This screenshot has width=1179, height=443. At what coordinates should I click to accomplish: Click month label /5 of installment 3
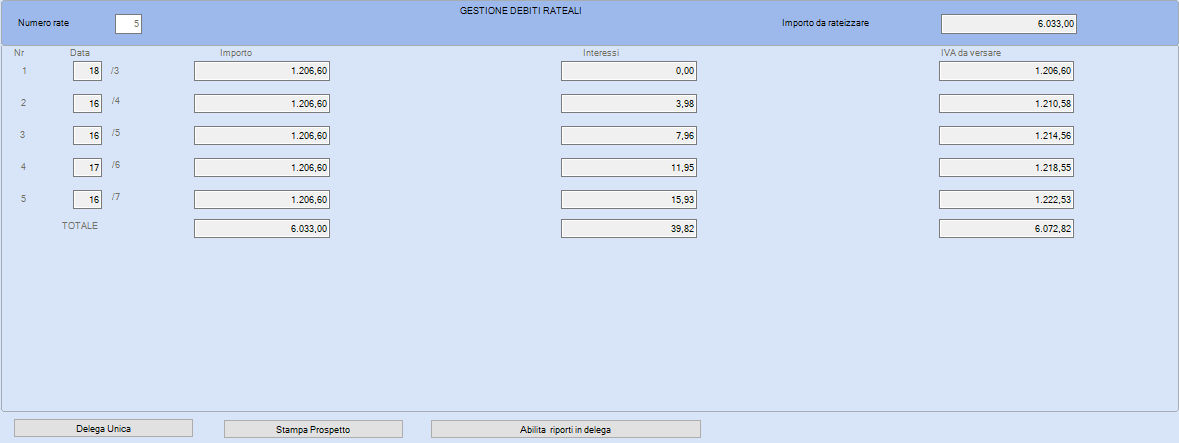click(115, 132)
